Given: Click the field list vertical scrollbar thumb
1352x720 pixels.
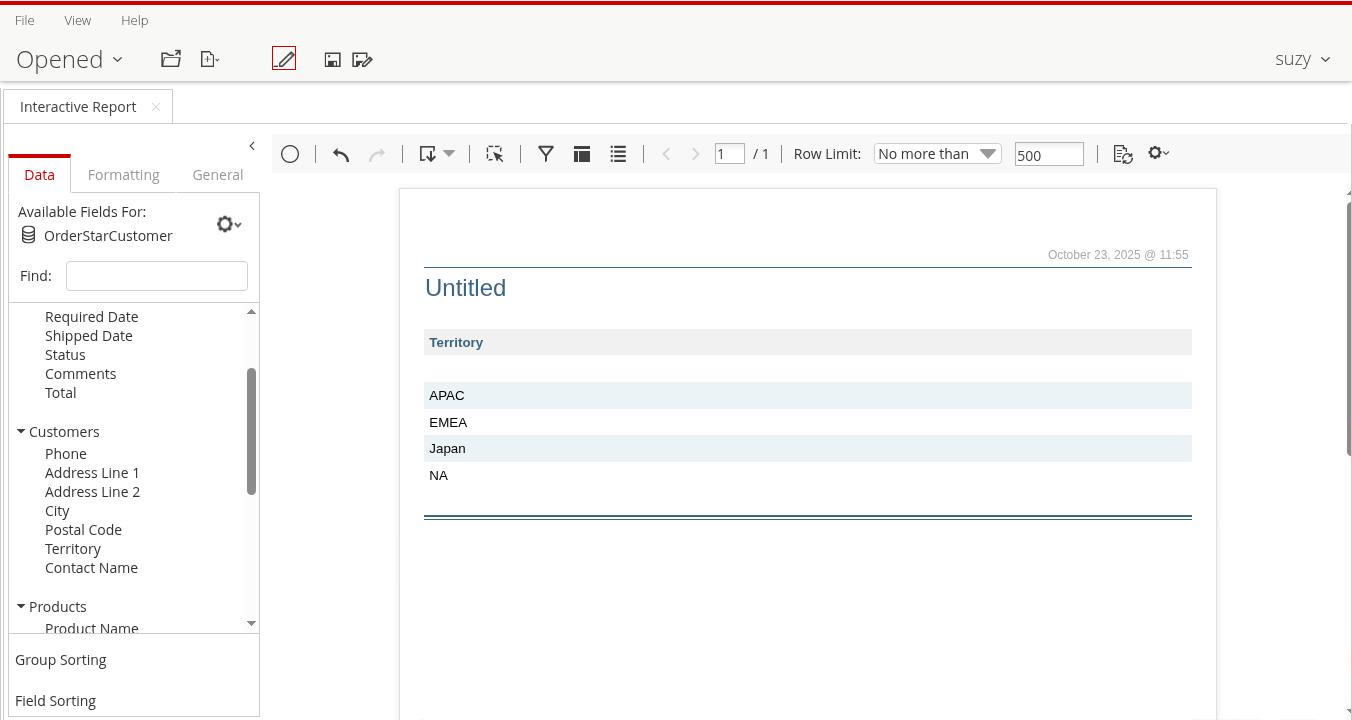Looking at the screenshot, I should click(251, 430).
